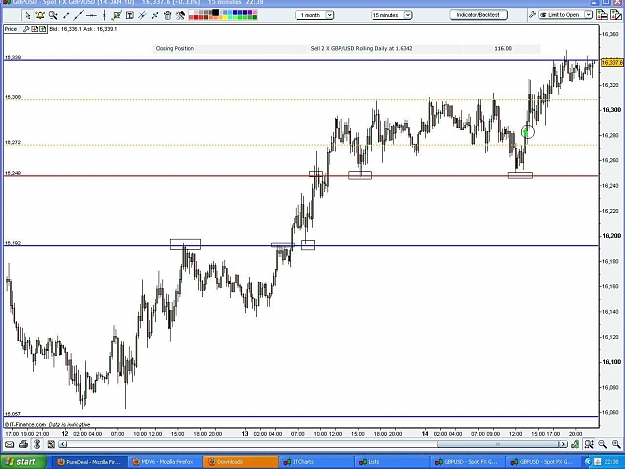Image resolution: width=625 pixels, height=469 pixels.
Task: Click the Indicator/Backtest button
Action: 478,15
